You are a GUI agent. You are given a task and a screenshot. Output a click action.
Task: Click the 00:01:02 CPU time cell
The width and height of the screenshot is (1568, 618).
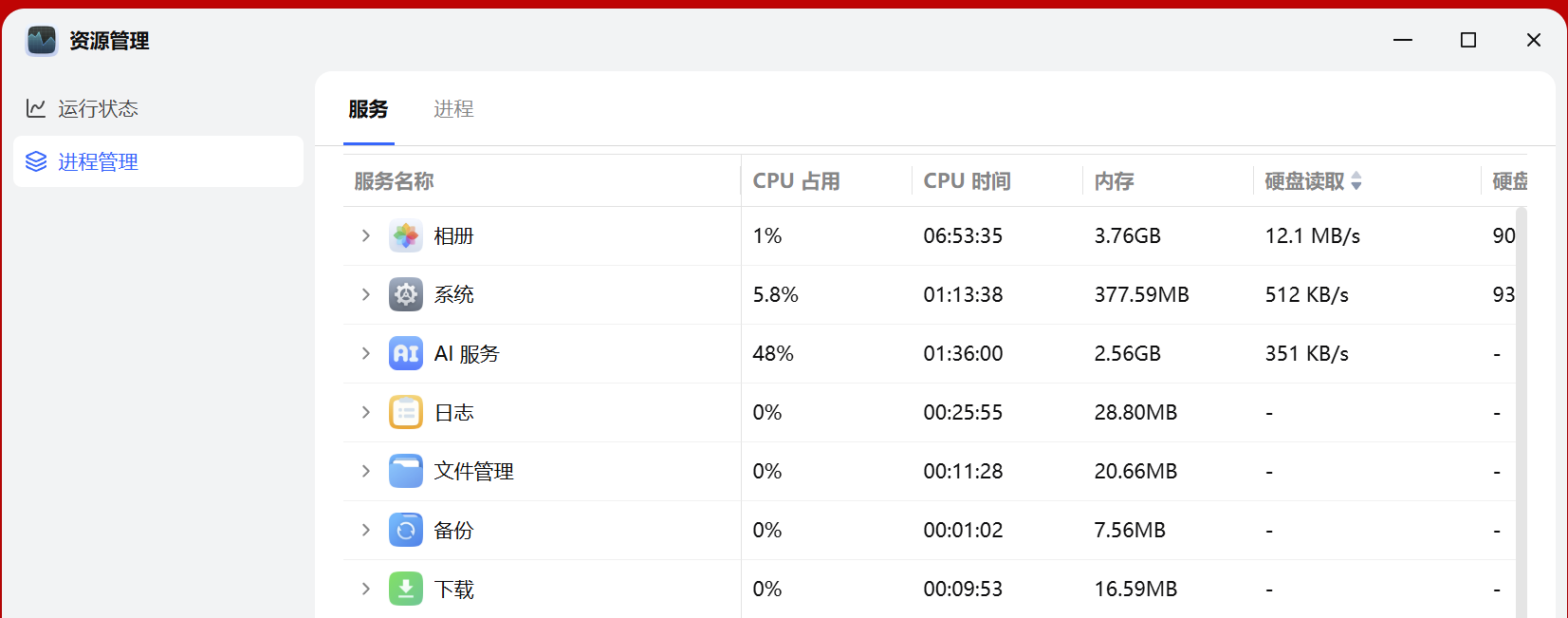click(x=963, y=530)
